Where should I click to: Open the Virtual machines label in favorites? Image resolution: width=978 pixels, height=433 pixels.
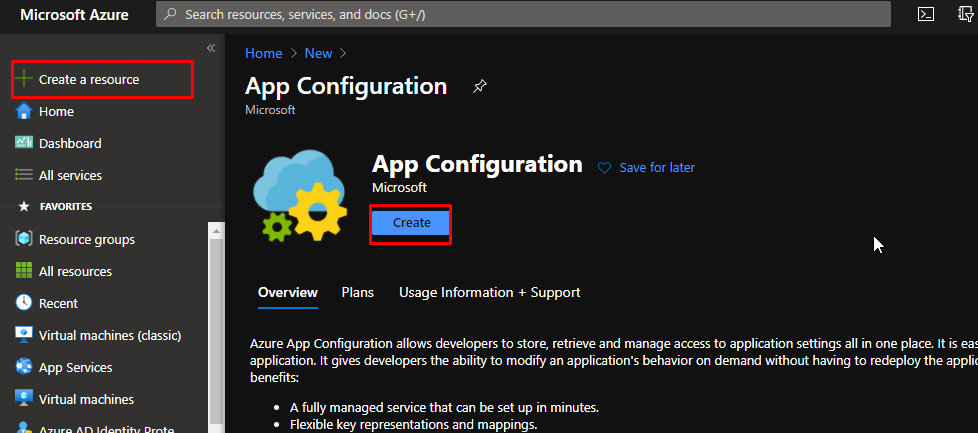[x=86, y=399]
